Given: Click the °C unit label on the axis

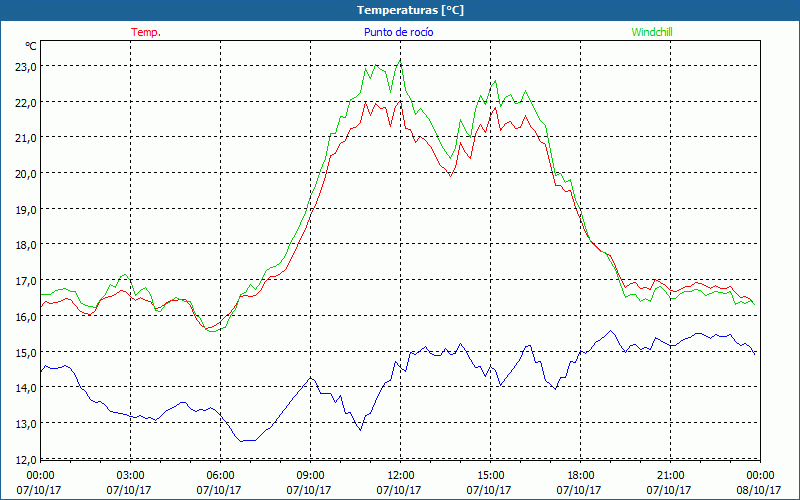Looking at the screenshot, I should (x=31, y=46).
